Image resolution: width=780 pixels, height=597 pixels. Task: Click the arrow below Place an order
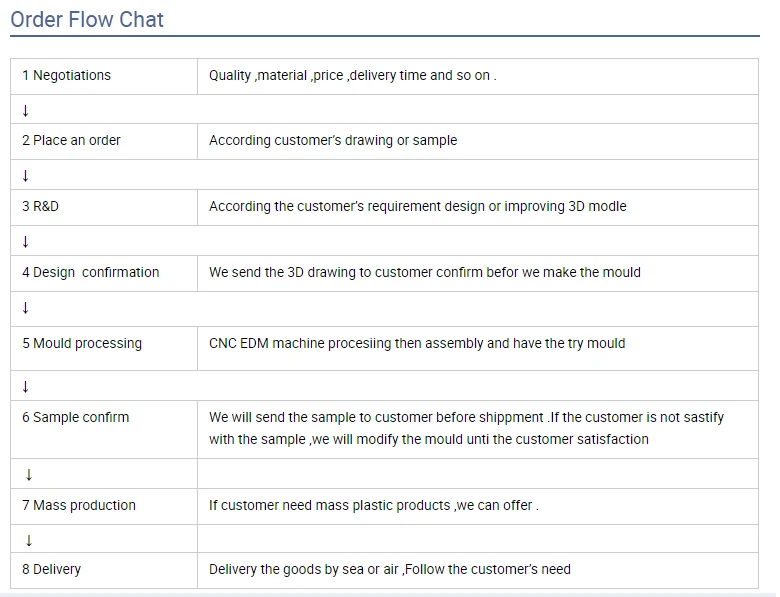[25, 176]
